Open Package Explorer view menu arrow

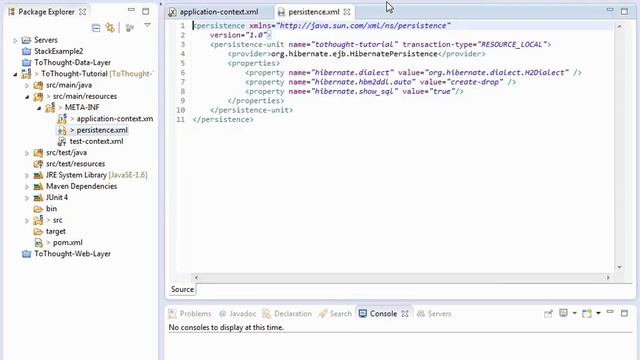tap(147, 25)
